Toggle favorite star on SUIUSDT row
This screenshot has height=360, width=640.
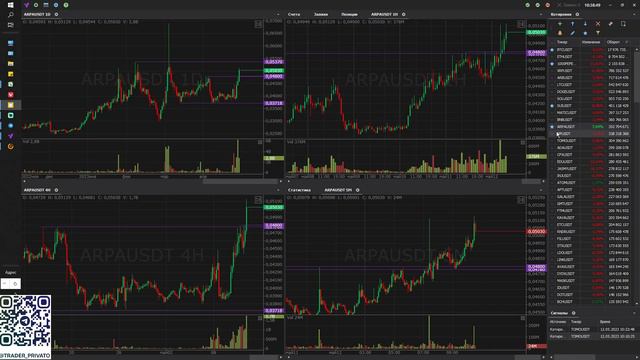coord(552,106)
